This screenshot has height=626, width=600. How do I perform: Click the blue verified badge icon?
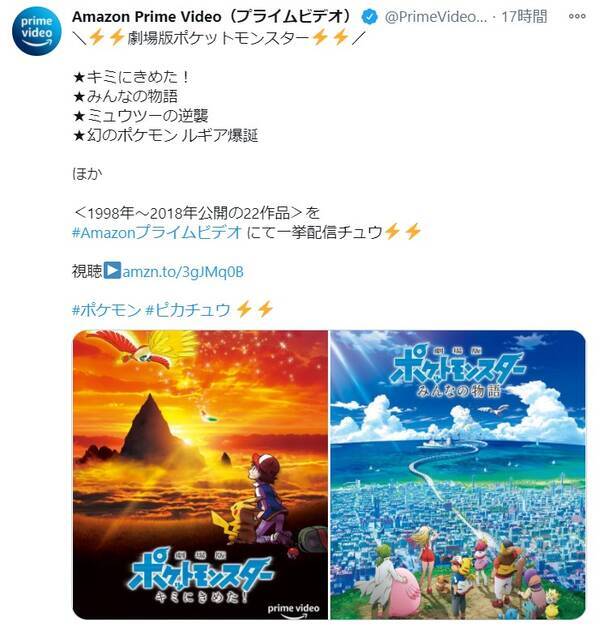pos(370,17)
